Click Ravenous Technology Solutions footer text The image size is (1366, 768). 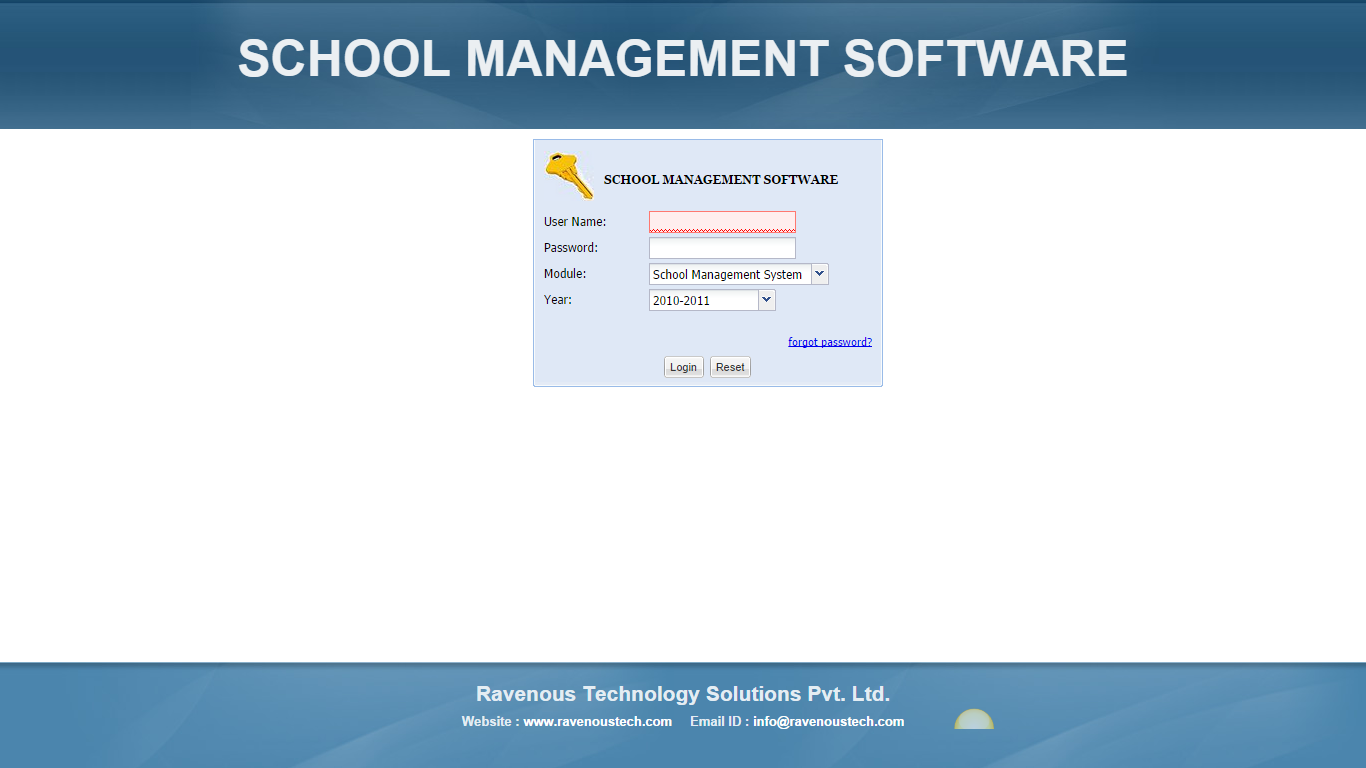pyautogui.click(x=682, y=694)
